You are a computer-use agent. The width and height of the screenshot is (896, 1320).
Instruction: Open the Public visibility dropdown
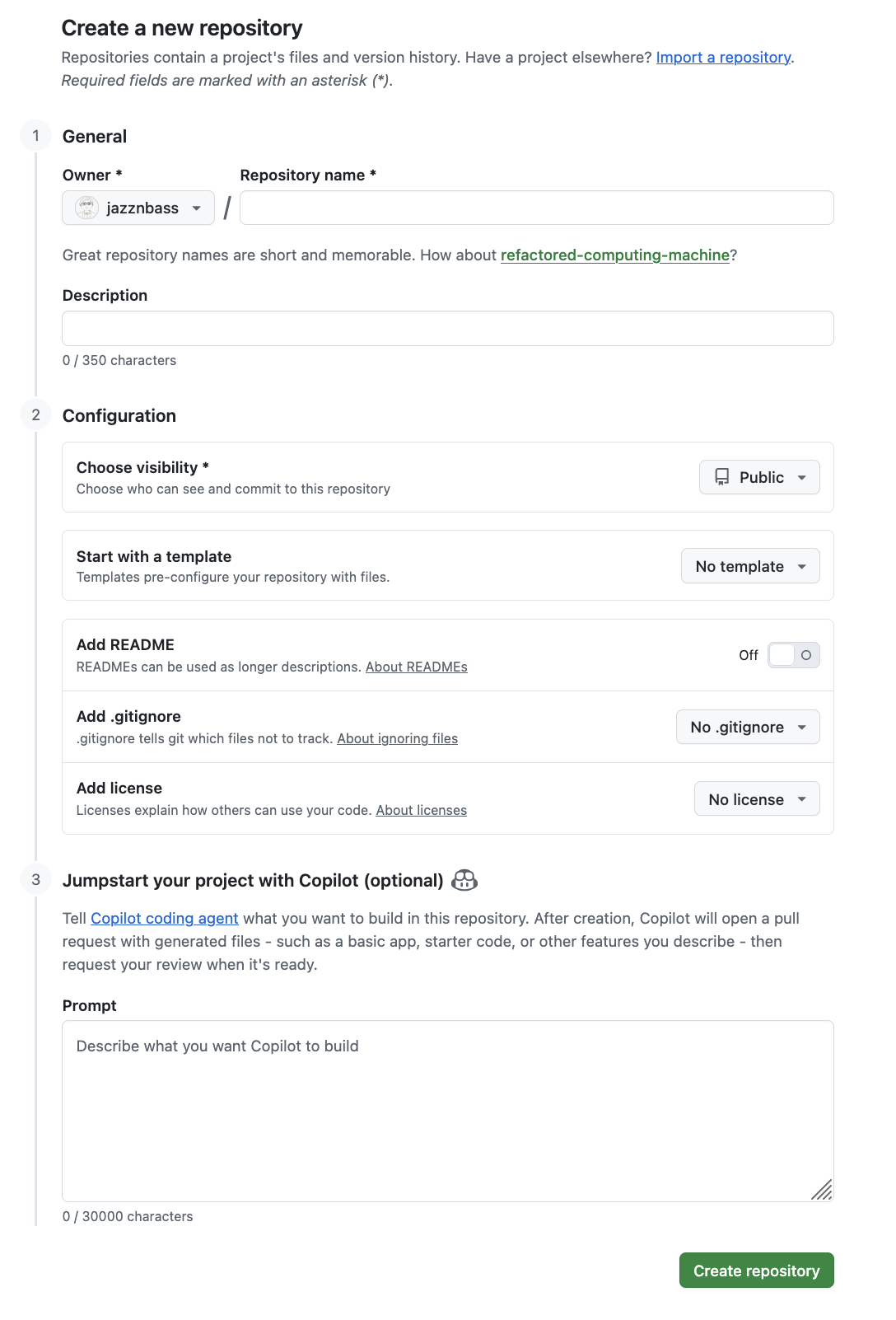(759, 477)
